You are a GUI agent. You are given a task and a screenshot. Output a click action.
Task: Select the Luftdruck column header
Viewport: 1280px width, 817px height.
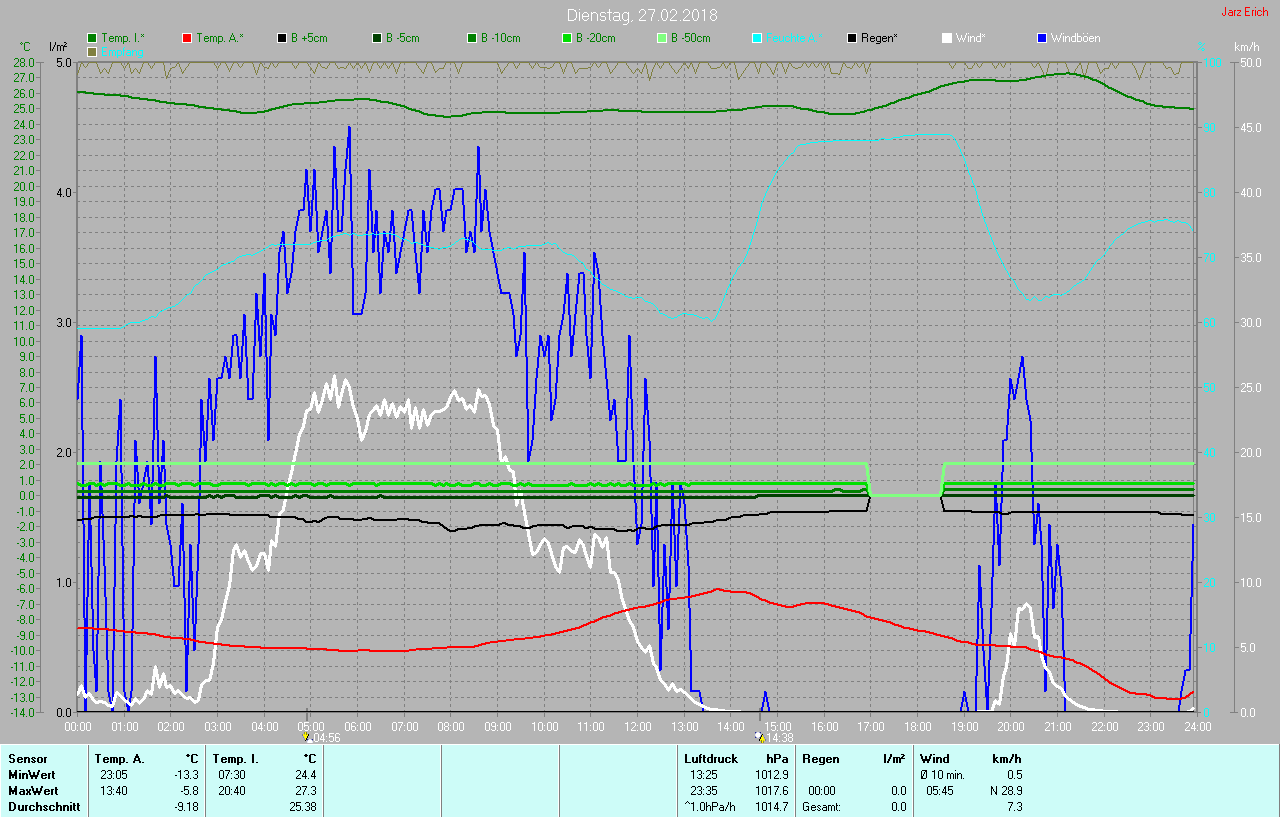pyautogui.click(x=710, y=759)
